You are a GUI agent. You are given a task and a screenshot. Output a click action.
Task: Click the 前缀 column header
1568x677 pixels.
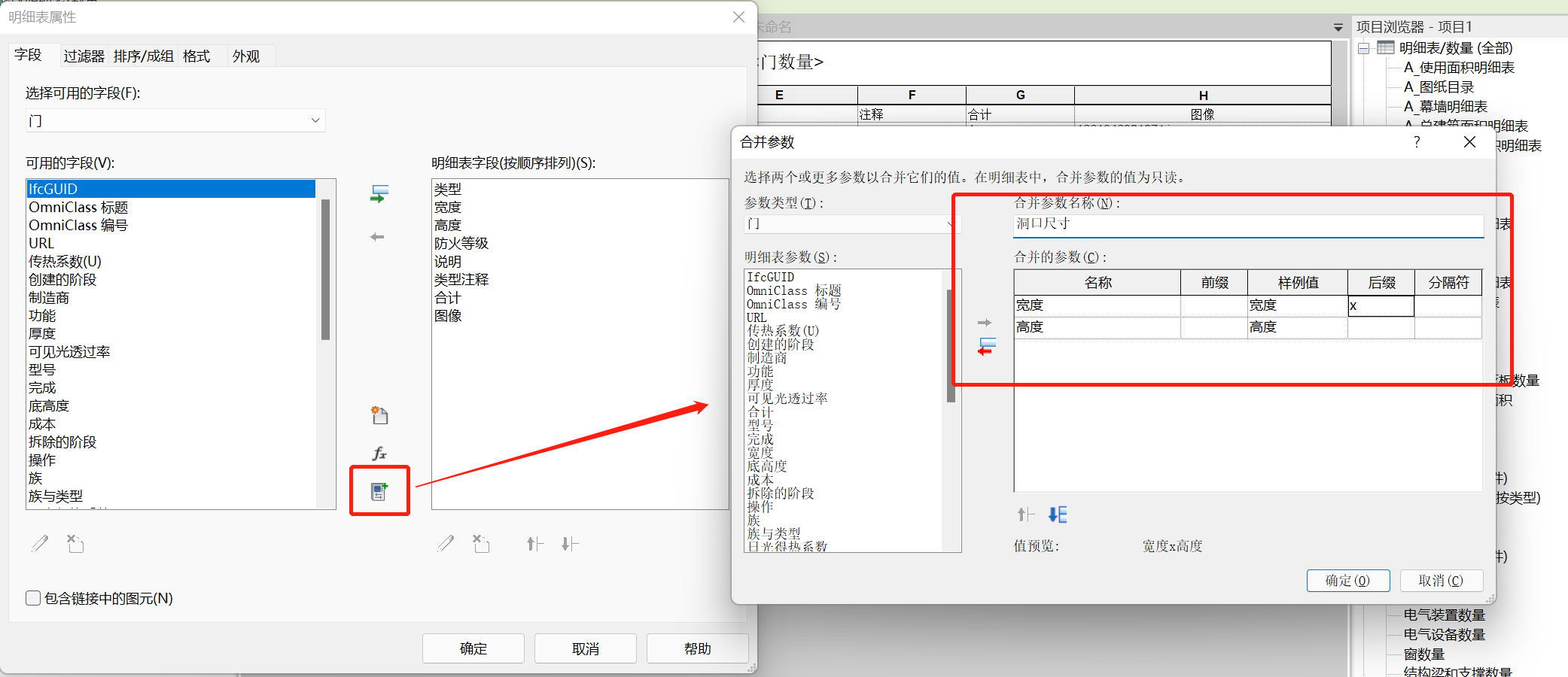click(1214, 283)
